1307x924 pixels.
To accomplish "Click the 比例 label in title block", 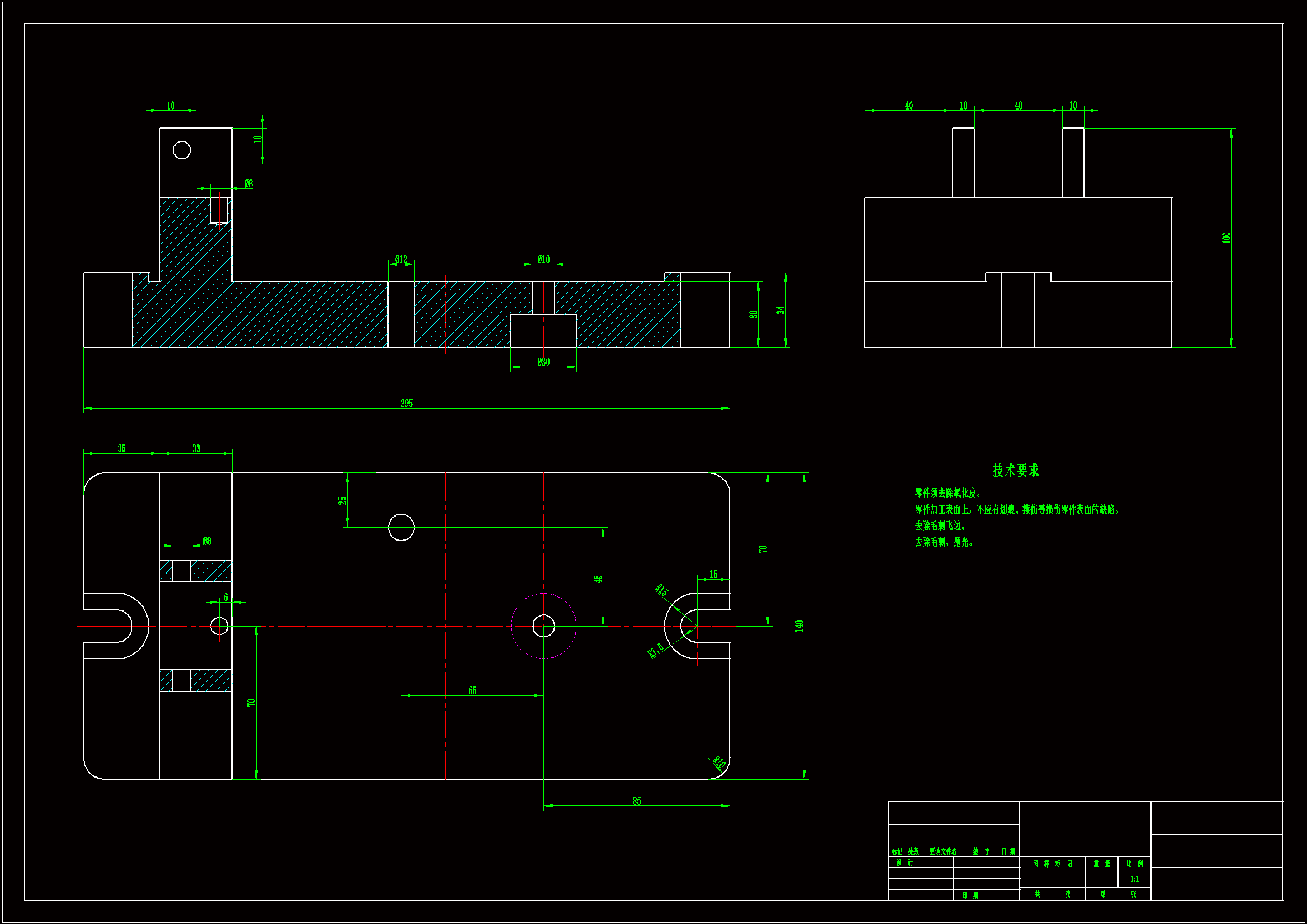I will click(x=1134, y=863).
